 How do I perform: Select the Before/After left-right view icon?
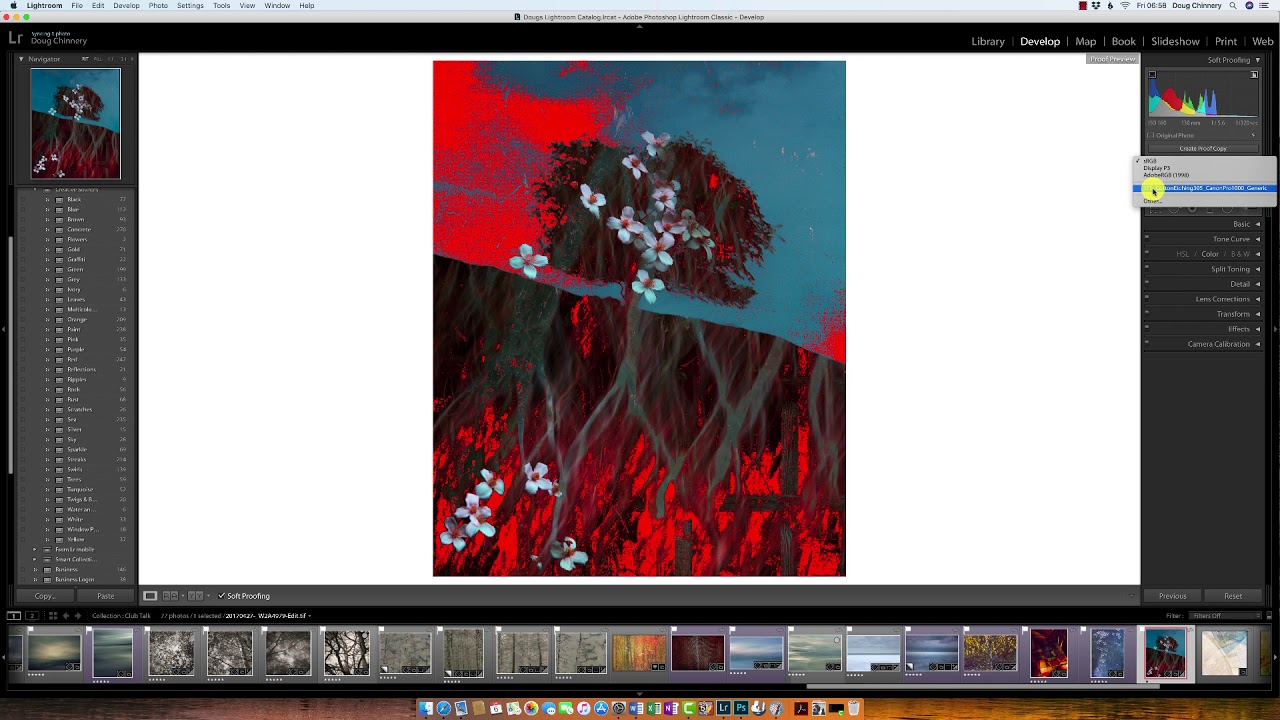(170, 596)
